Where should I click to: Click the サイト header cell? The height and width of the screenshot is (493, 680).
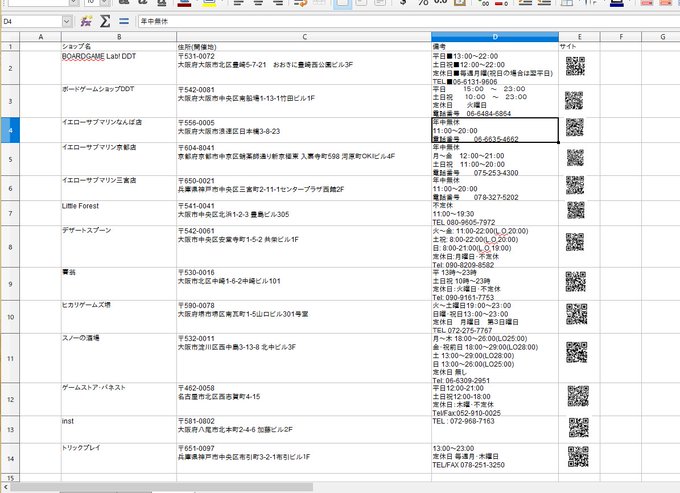tap(579, 46)
